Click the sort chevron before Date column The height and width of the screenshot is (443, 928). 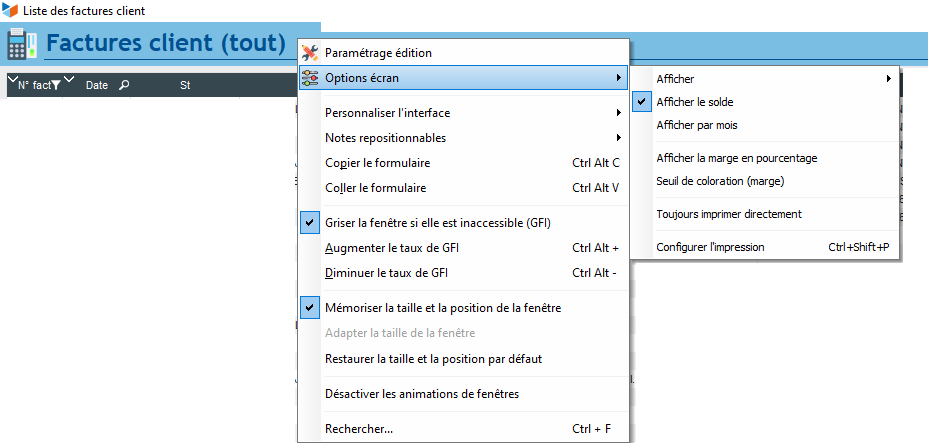pos(69,81)
